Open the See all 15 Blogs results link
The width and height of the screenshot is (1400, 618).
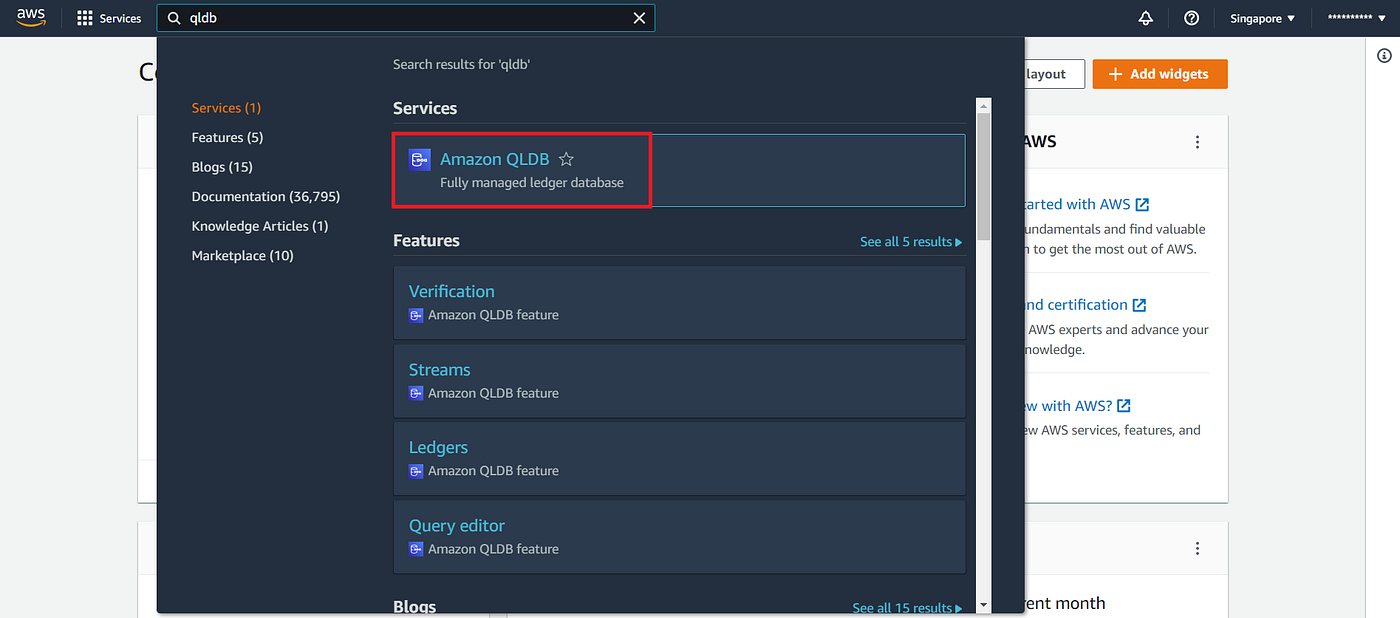(906, 607)
